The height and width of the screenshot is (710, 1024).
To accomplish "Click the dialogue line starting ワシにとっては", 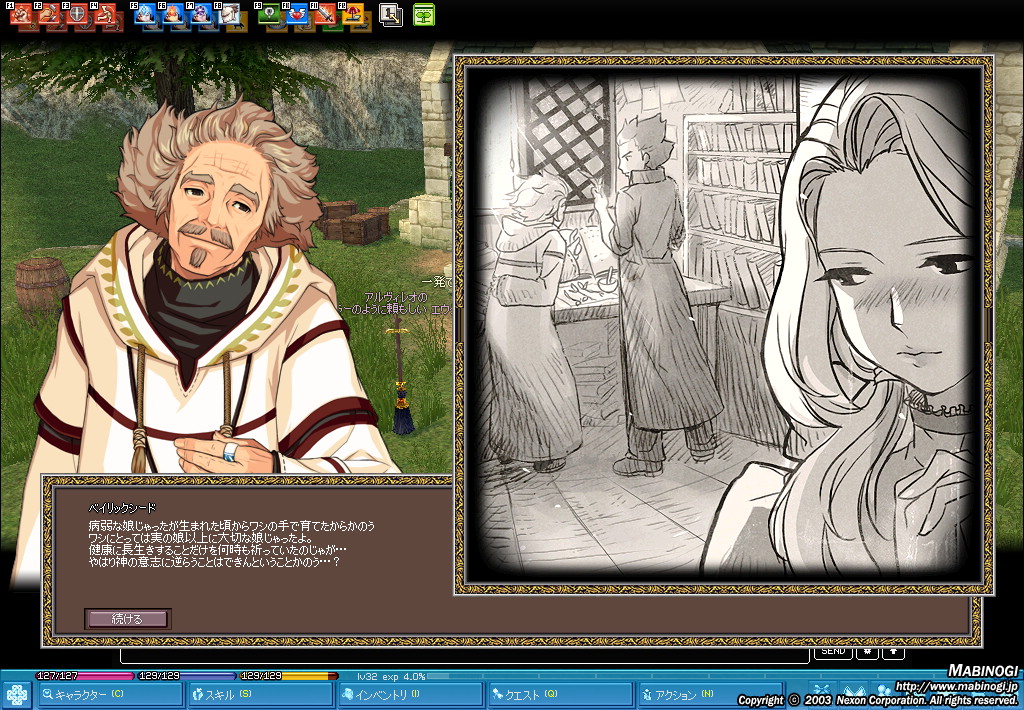I will pyautogui.click(x=201, y=538).
